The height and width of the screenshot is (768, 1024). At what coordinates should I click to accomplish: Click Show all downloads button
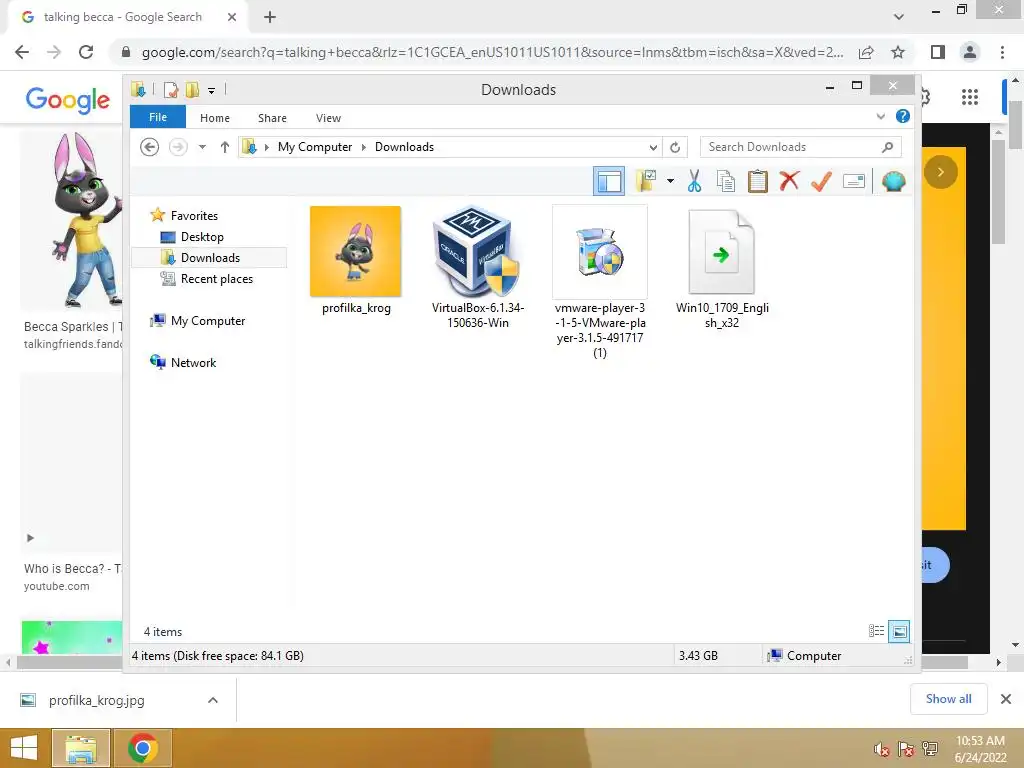[948, 699]
